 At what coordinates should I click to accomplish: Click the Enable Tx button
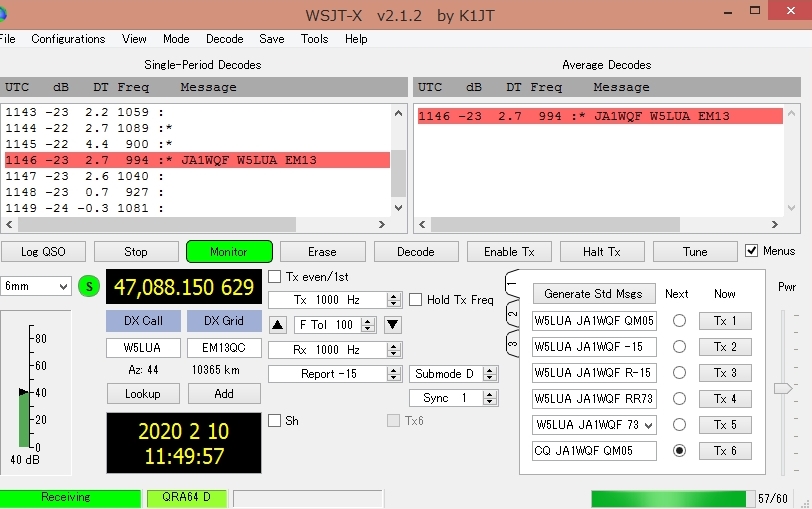[x=509, y=252]
